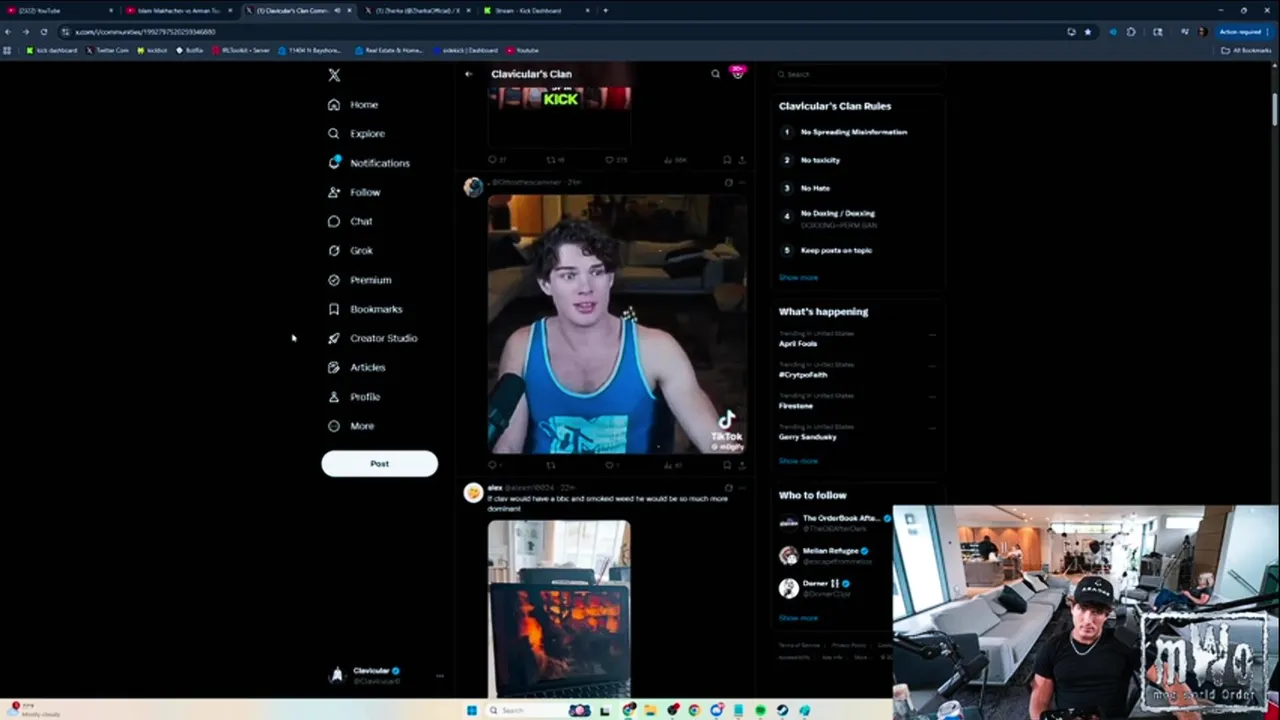Open kick dashboard bookmark

click(52, 50)
